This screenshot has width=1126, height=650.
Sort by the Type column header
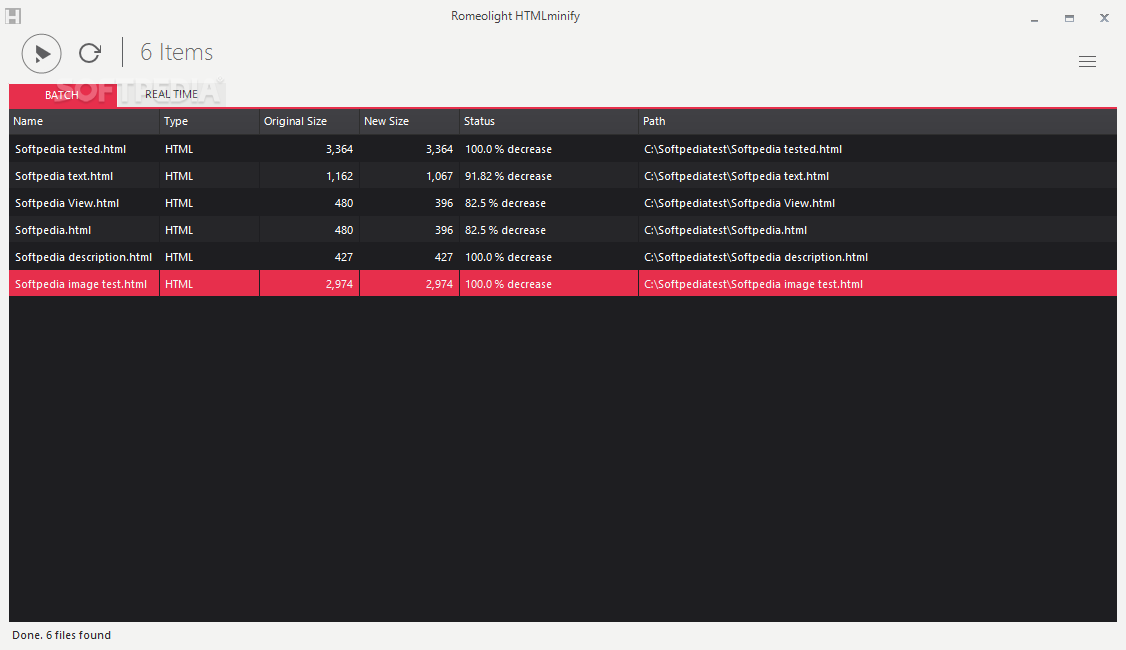[x=209, y=121]
